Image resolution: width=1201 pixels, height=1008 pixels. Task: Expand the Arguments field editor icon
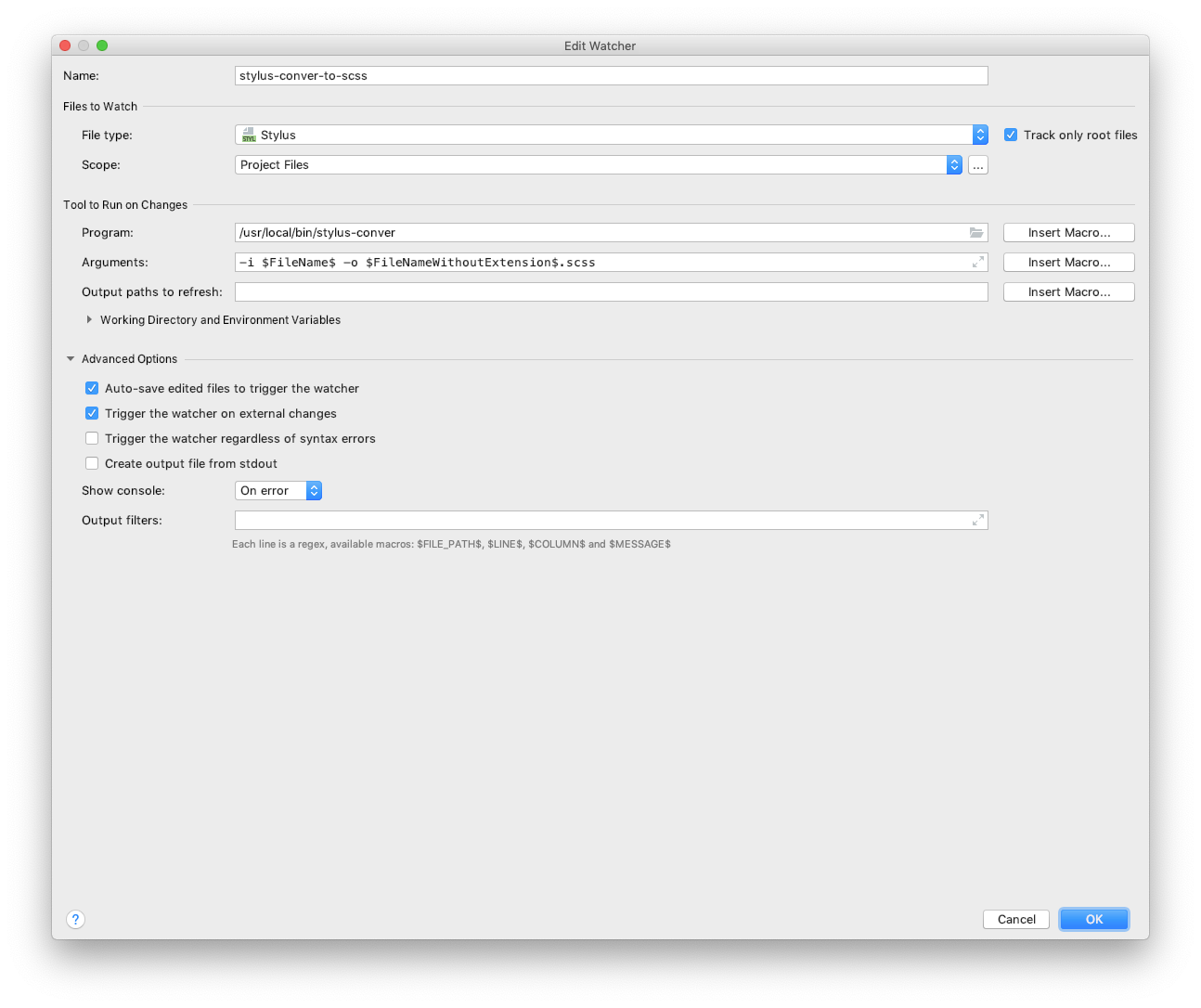point(978,263)
